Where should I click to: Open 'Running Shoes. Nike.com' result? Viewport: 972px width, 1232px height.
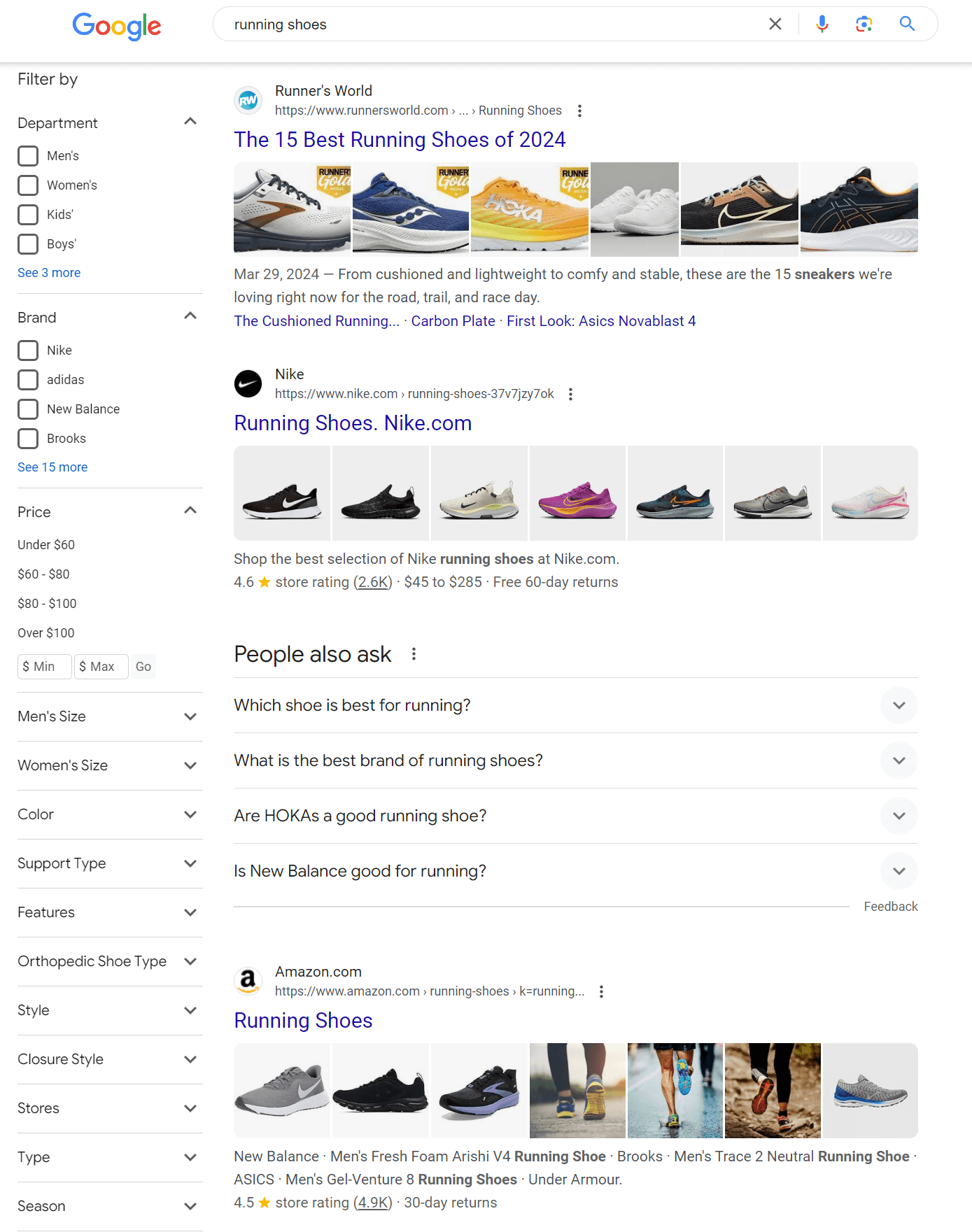353,423
